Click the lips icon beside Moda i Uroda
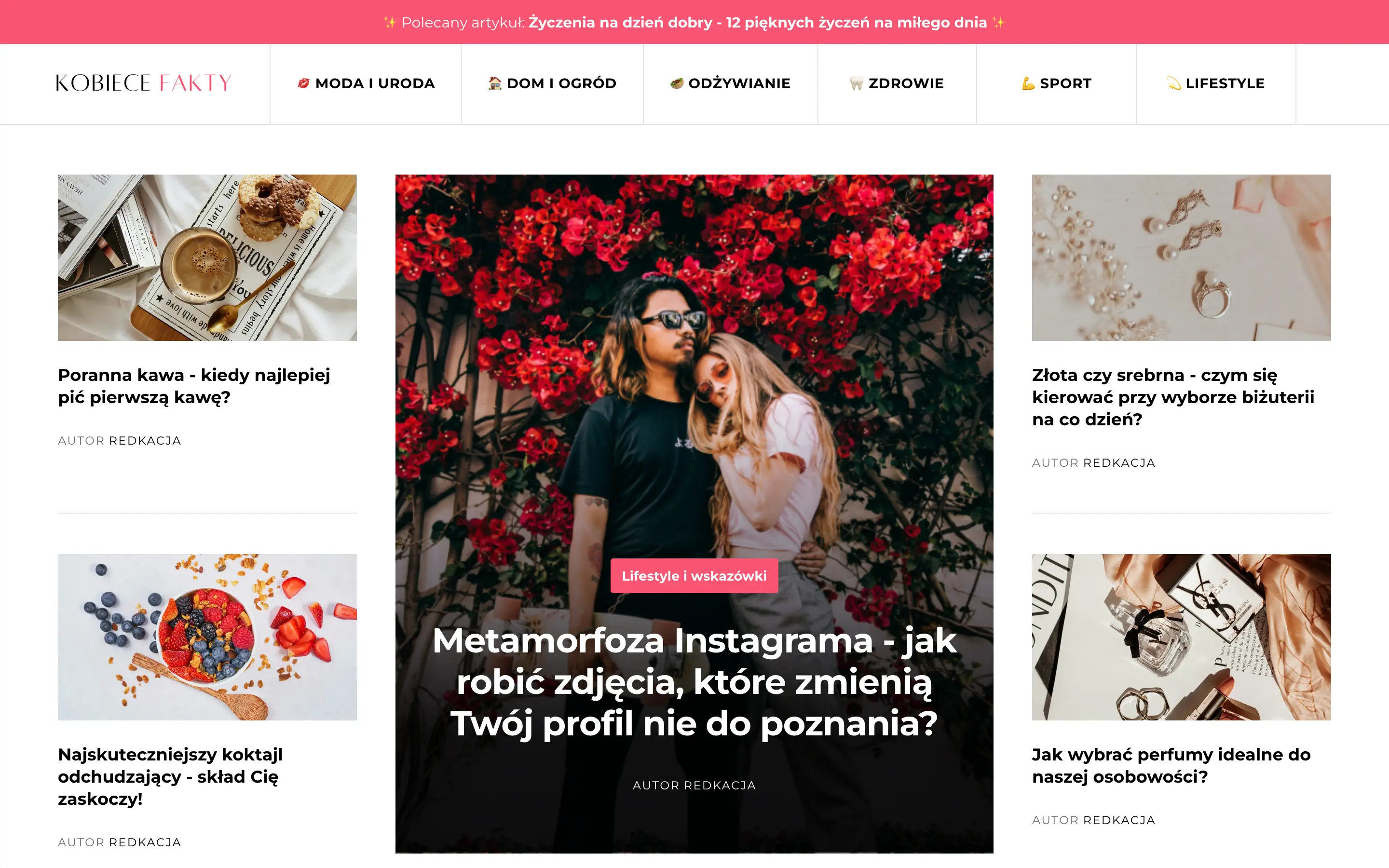 [303, 83]
